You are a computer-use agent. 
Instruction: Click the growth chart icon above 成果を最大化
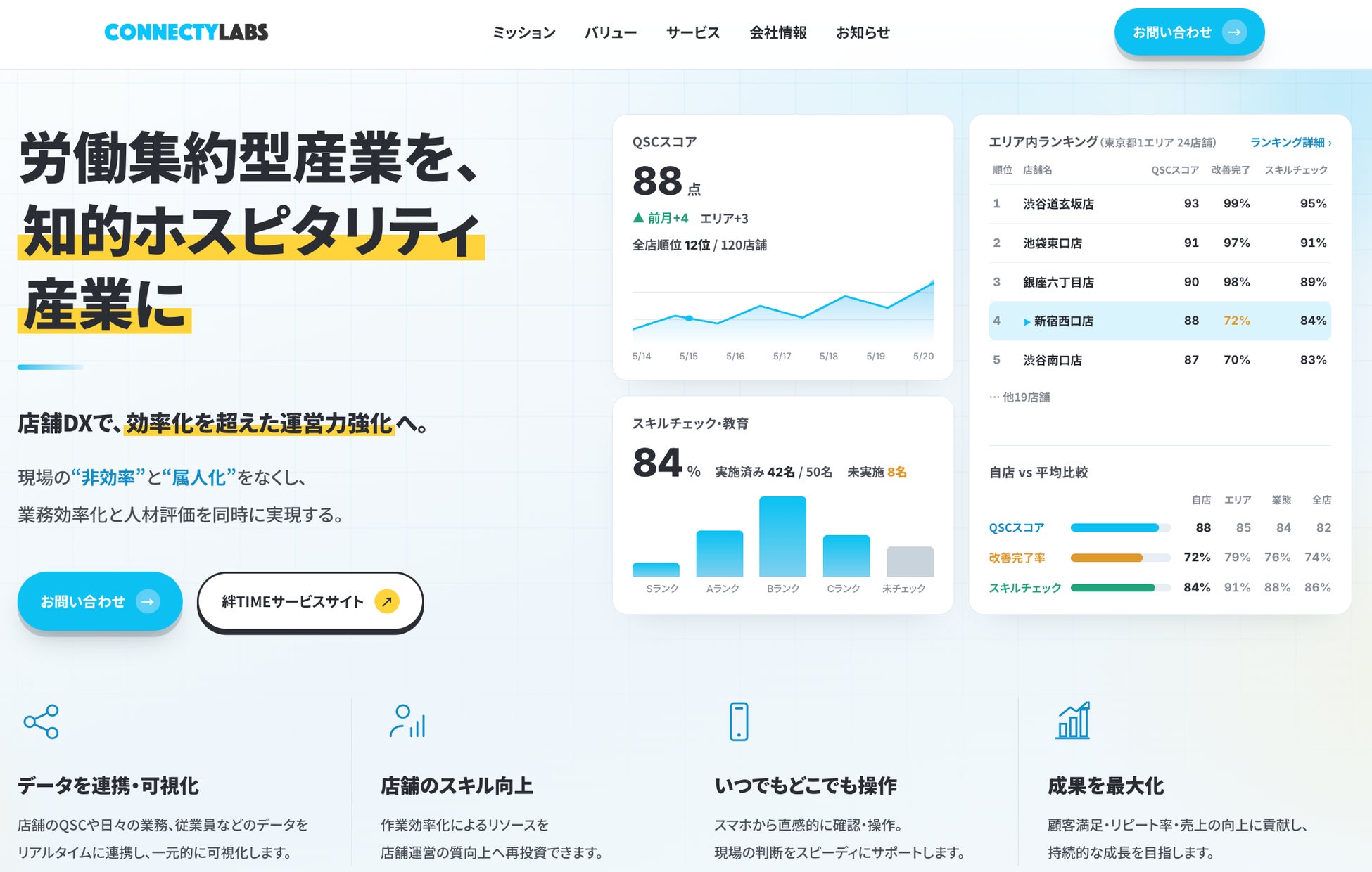(x=1073, y=721)
